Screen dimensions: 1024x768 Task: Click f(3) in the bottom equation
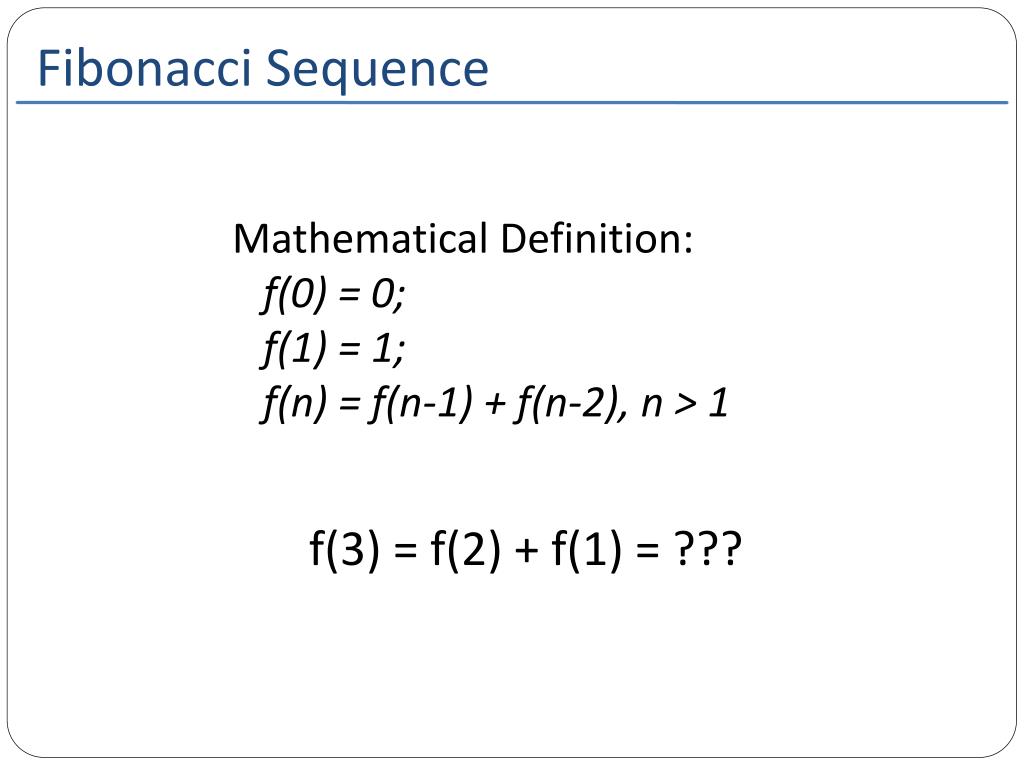point(344,549)
